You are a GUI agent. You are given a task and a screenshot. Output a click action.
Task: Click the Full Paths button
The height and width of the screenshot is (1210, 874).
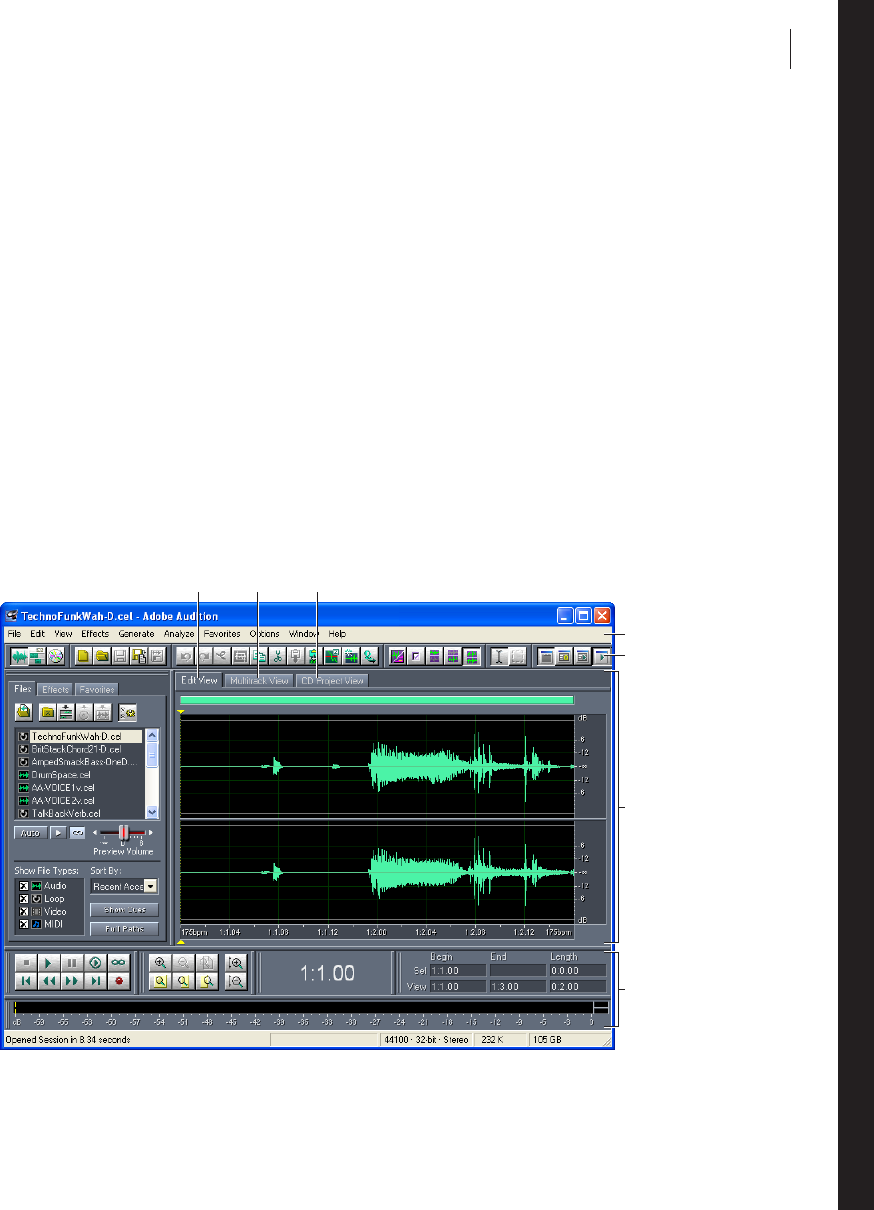click(124, 929)
